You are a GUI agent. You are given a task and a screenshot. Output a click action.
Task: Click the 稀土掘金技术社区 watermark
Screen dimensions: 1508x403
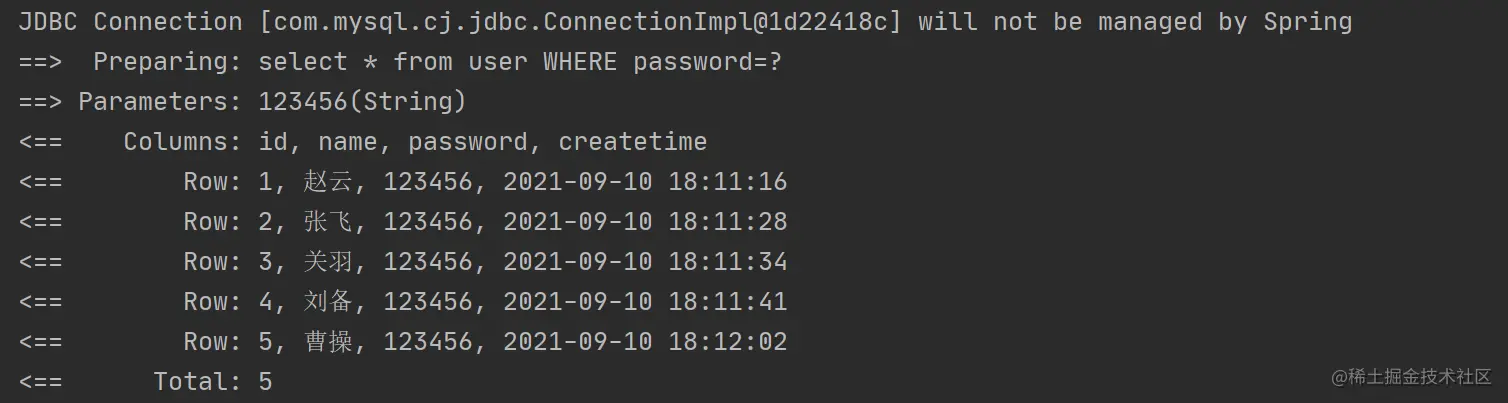(x=1411, y=377)
